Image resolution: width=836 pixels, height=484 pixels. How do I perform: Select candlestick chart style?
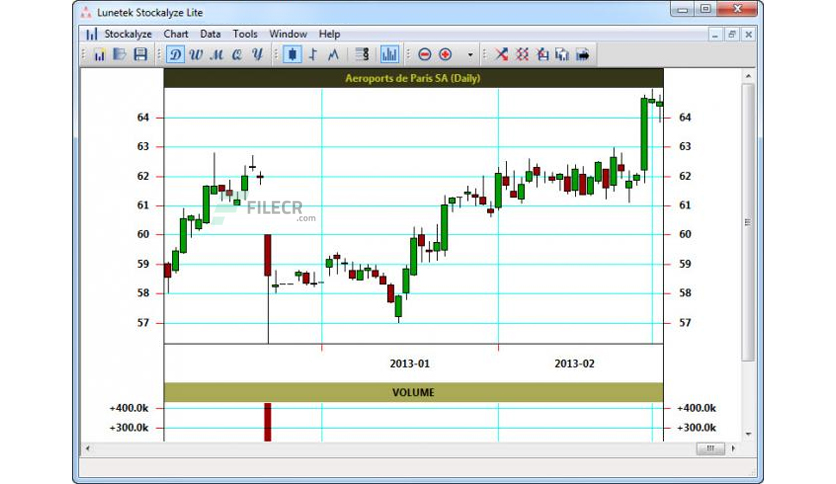click(292, 54)
